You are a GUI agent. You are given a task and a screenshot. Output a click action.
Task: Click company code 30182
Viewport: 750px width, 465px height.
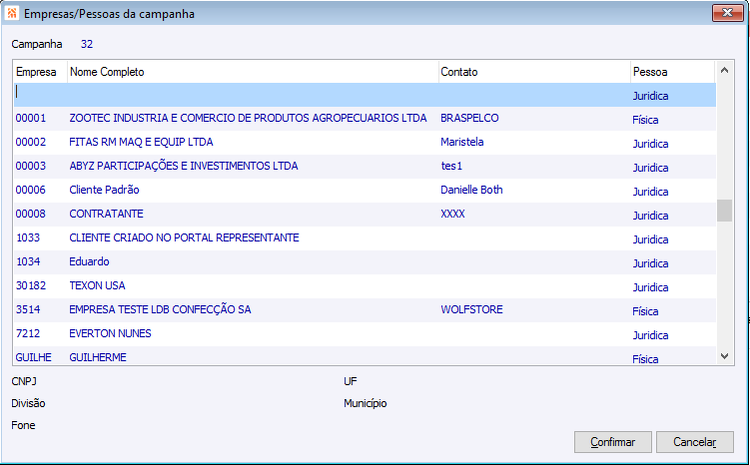pyautogui.click(x=31, y=286)
